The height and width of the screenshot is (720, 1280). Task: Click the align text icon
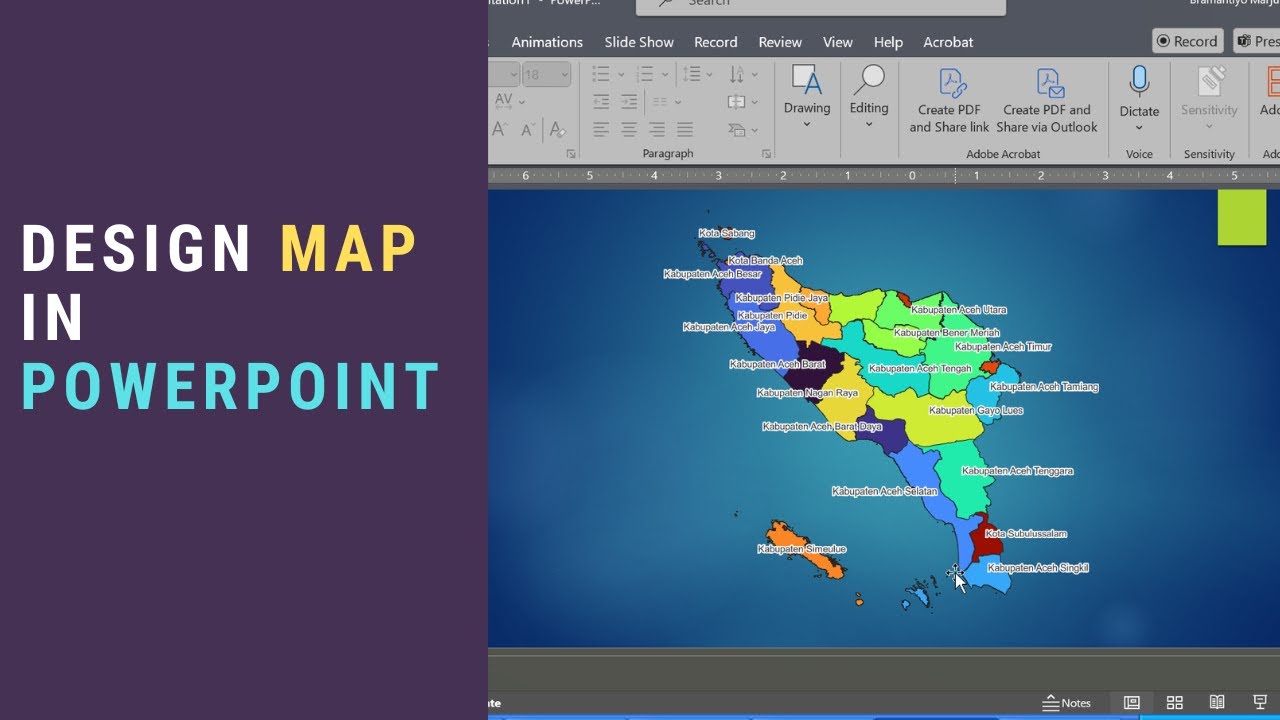(x=737, y=102)
